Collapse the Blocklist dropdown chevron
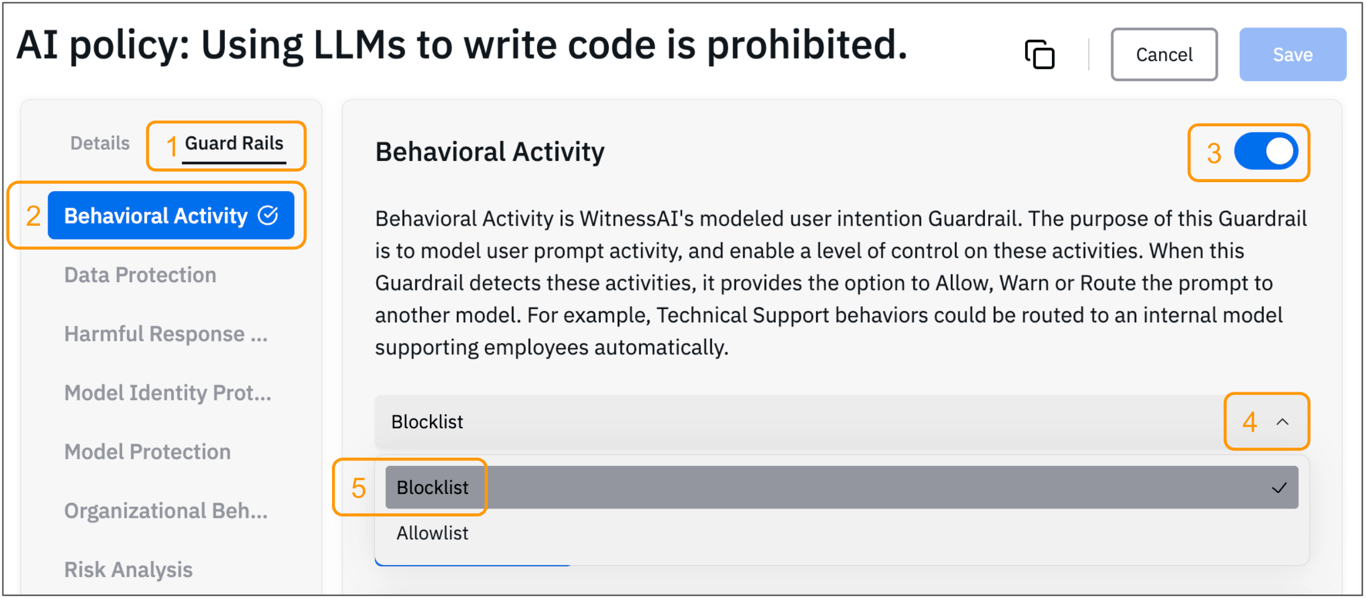Image resolution: width=1366 pixels, height=599 pixels. click(x=1282, y=422)
